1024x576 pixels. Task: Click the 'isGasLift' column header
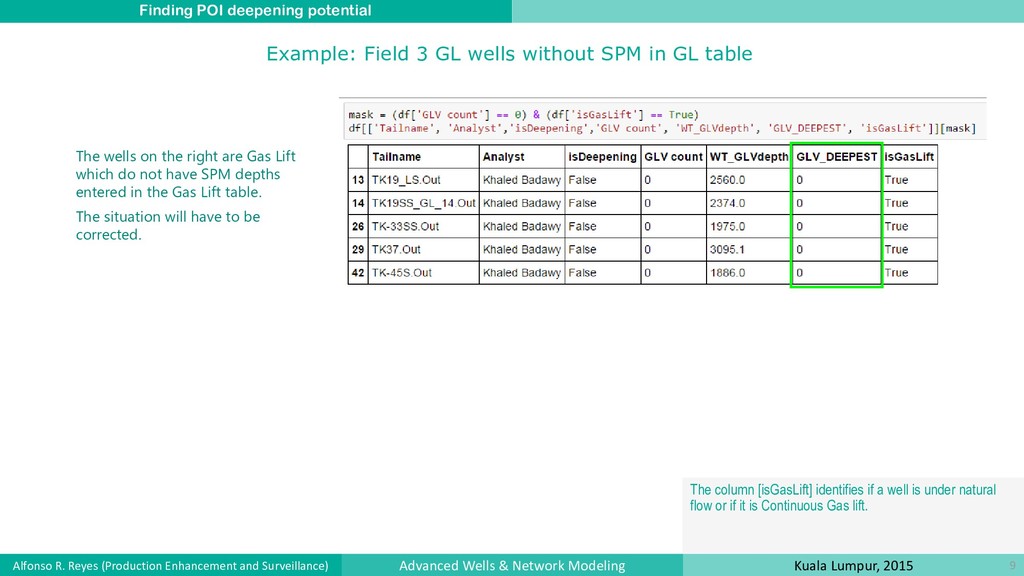click(909, 157)
